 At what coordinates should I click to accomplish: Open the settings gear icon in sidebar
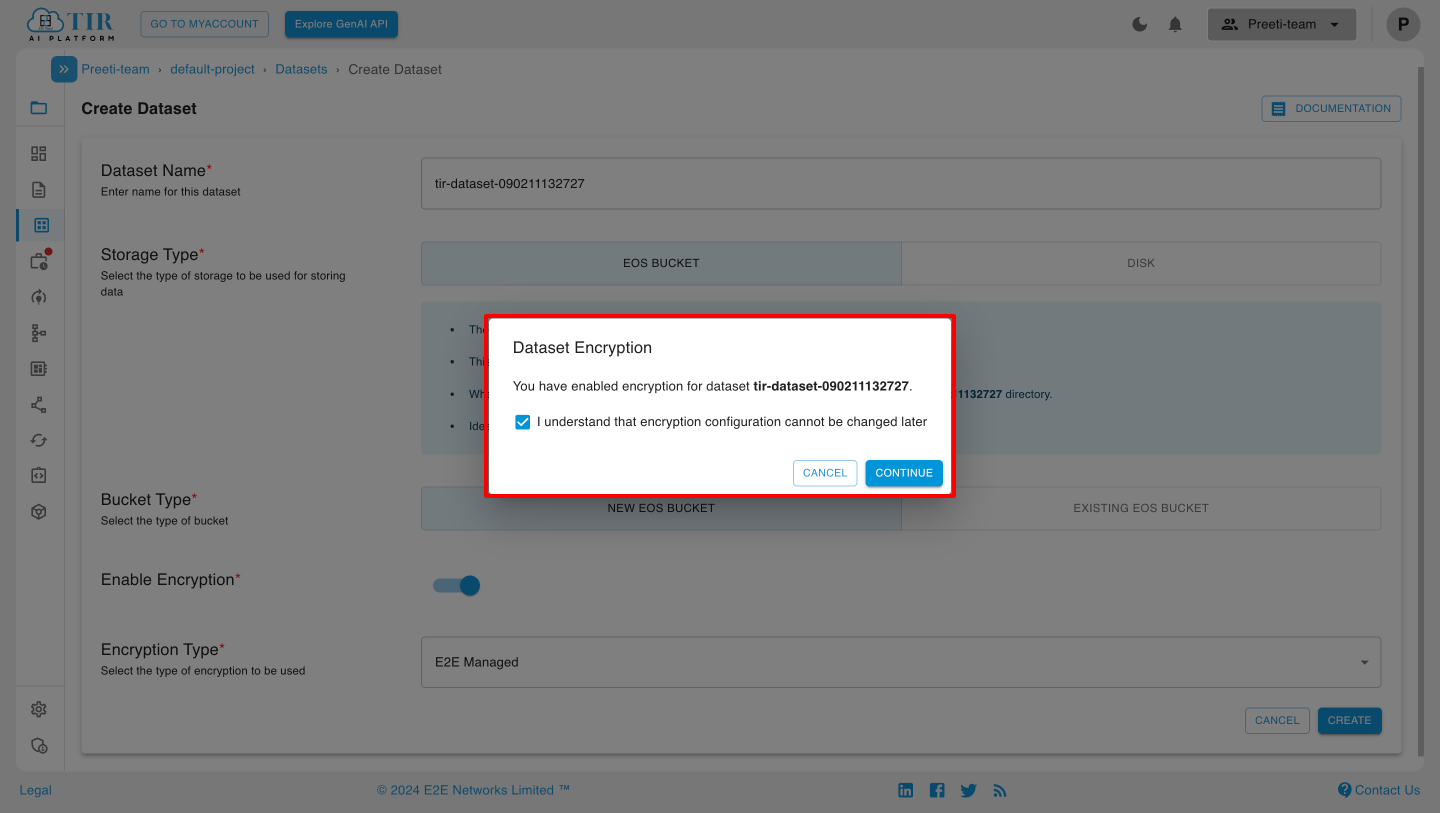[39, 709]
